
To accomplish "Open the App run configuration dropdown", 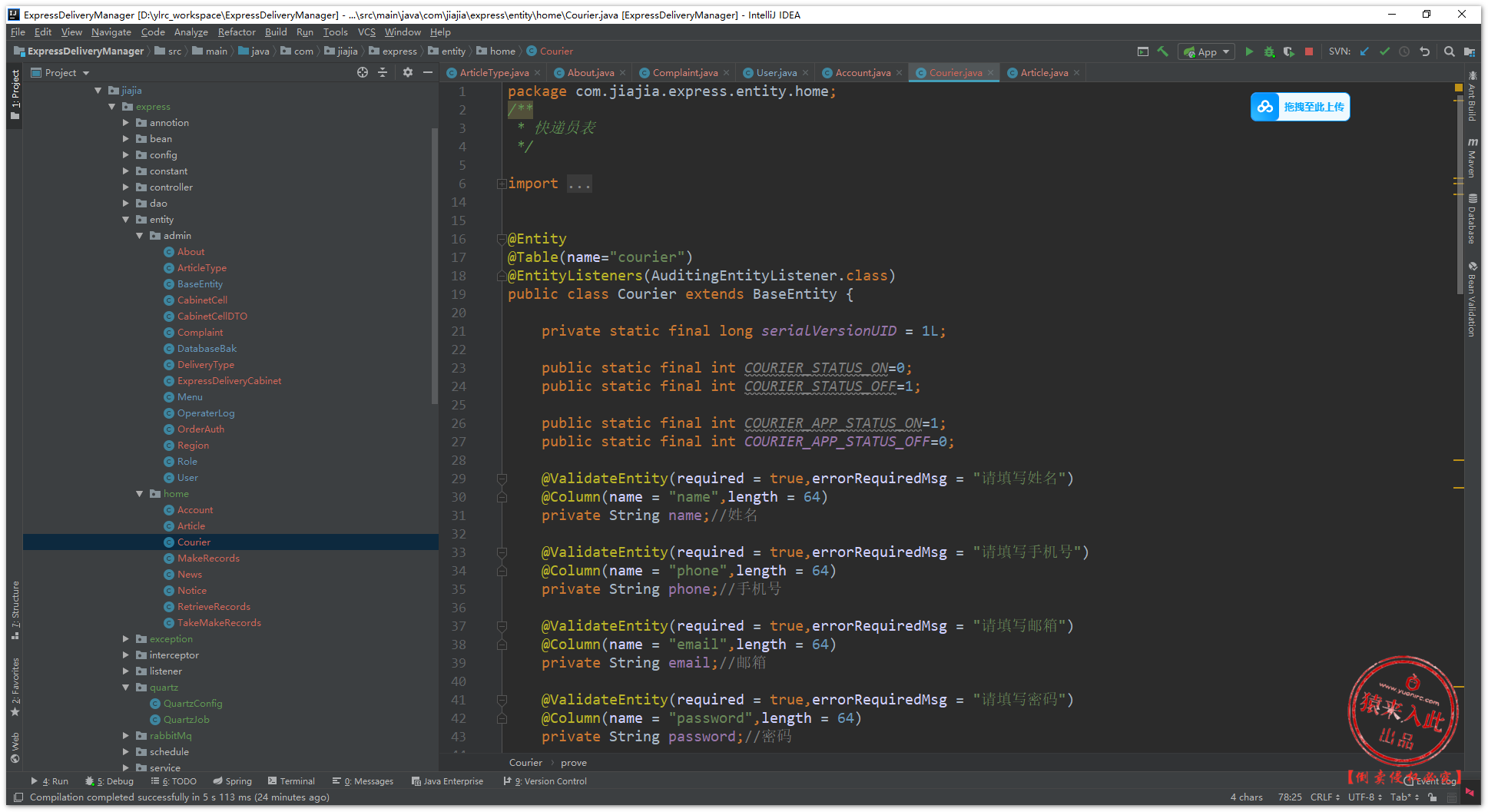I will (x=1207, y=51).
